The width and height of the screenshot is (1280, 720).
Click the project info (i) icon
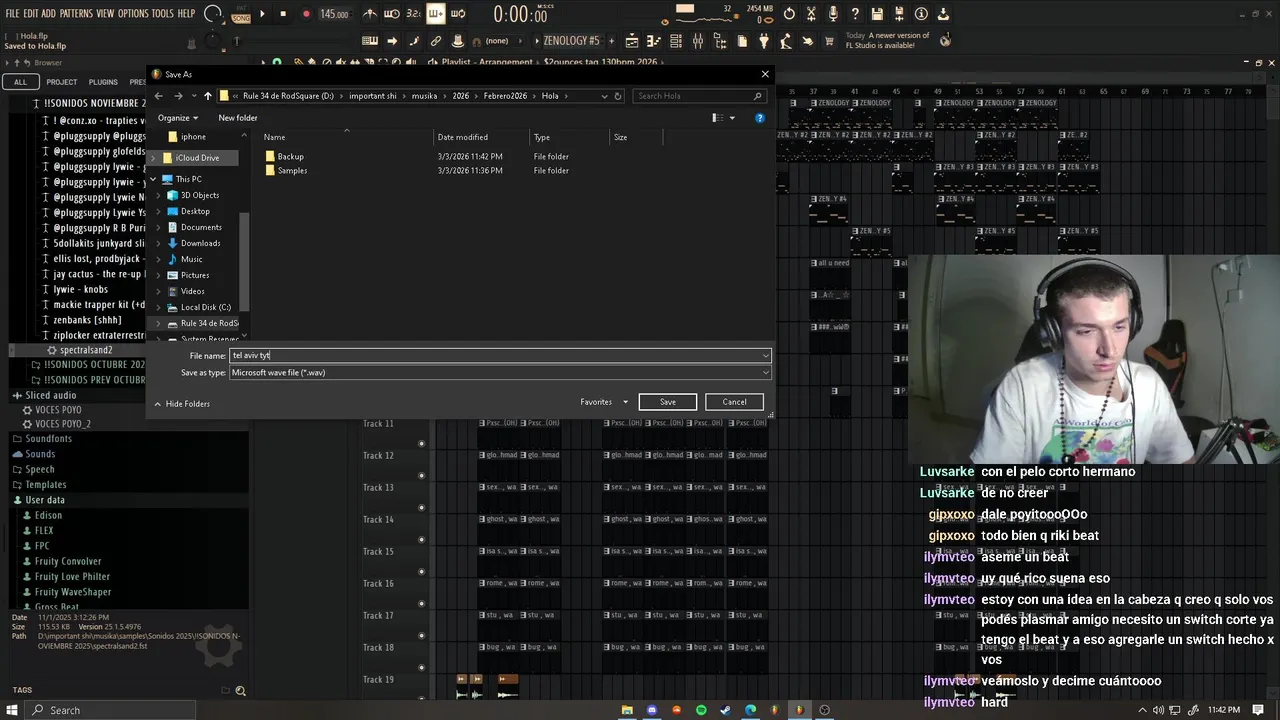pos(921,14)
